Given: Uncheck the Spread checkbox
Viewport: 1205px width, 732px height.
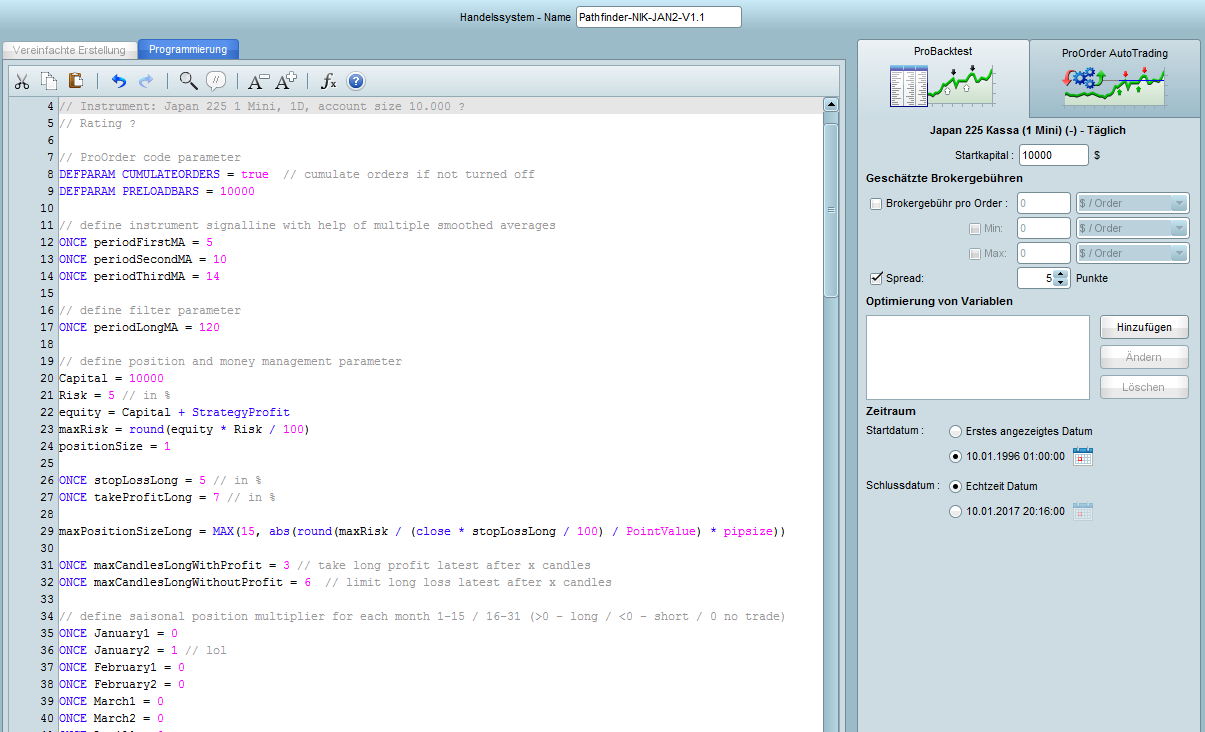Looking at the screenshot, I should click(877, 278).
